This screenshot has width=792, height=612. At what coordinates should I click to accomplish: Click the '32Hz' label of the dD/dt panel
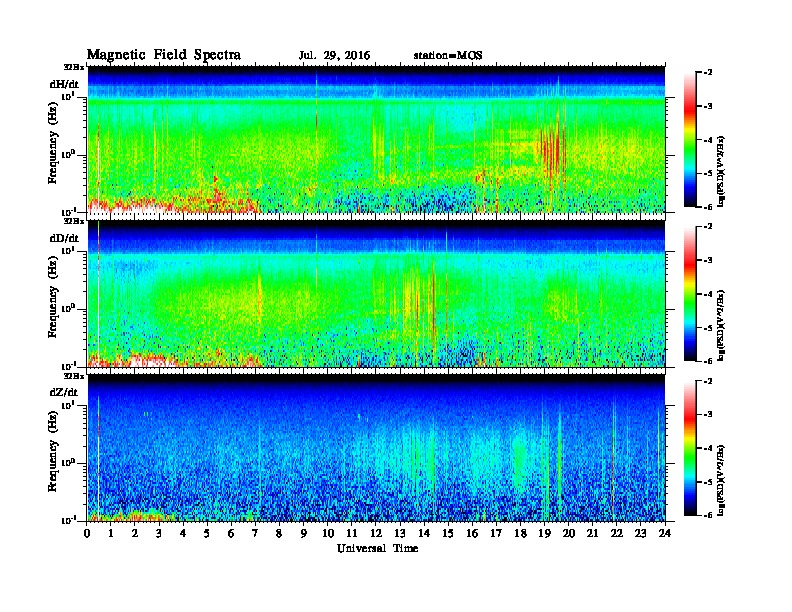[73, 221]
